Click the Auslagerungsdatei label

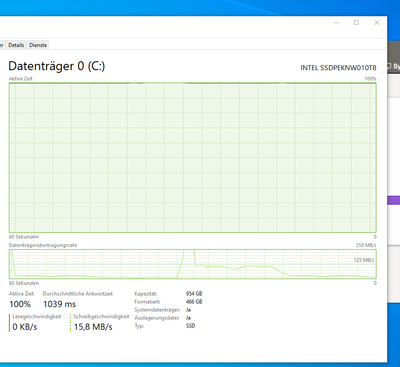coord(157,318)
